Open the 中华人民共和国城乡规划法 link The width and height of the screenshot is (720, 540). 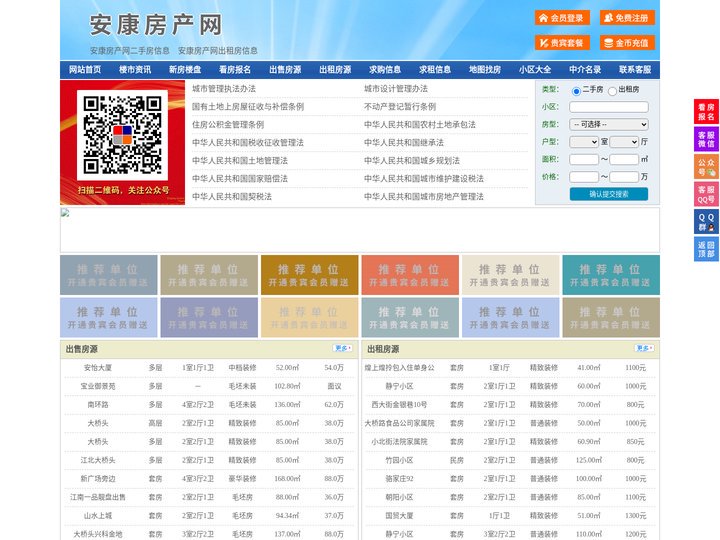click(412, 160)
